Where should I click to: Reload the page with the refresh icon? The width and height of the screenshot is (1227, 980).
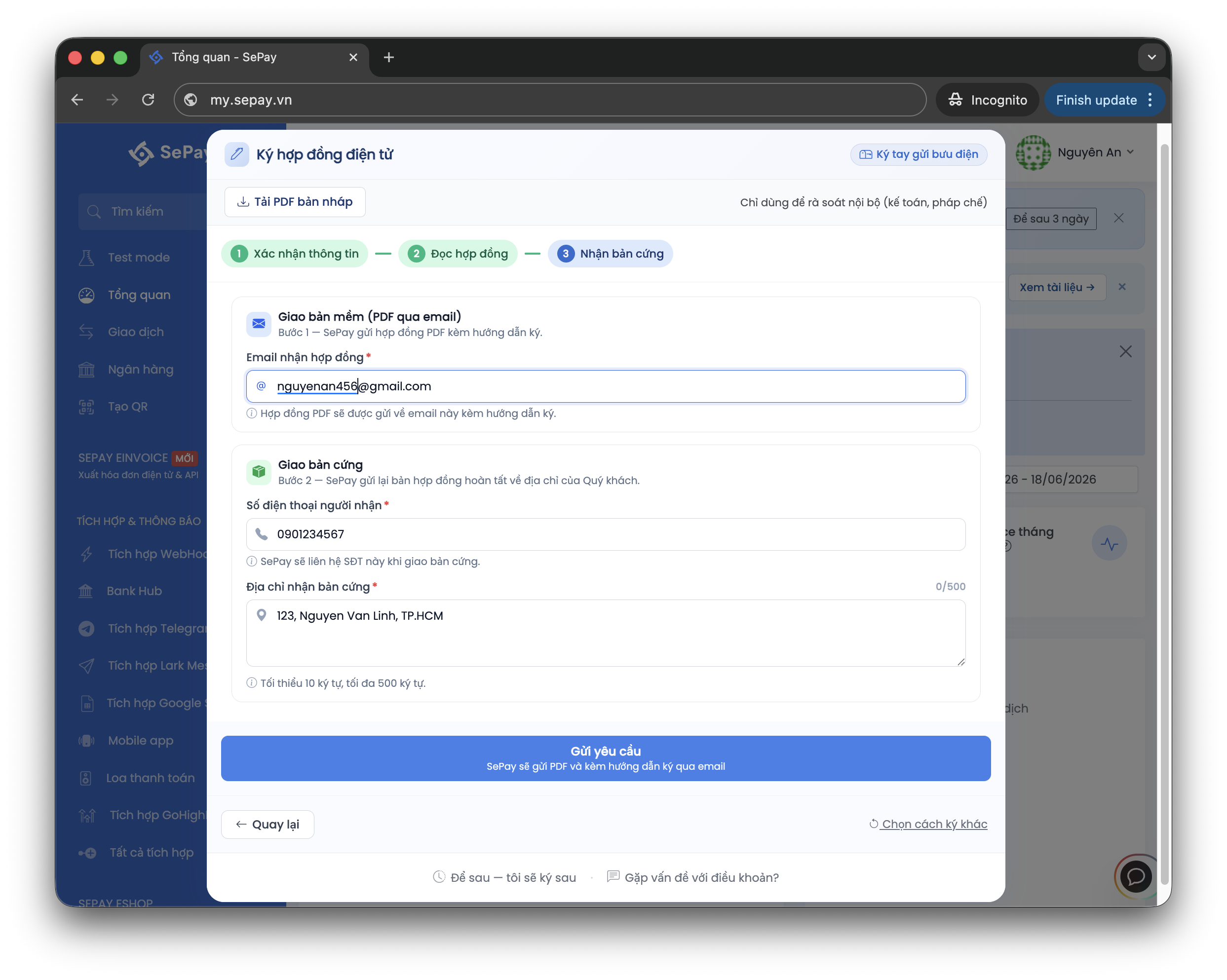(x=148, y=100)
